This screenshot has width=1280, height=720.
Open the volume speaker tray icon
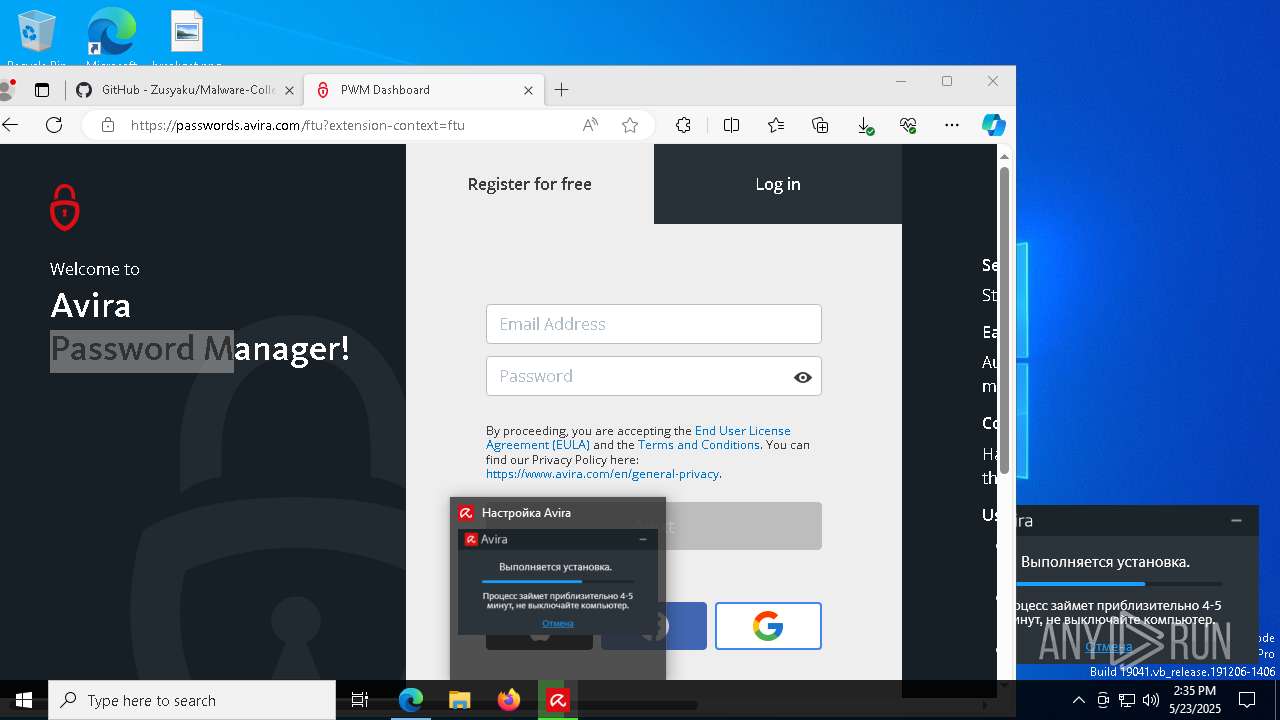tap(1150, 700)
